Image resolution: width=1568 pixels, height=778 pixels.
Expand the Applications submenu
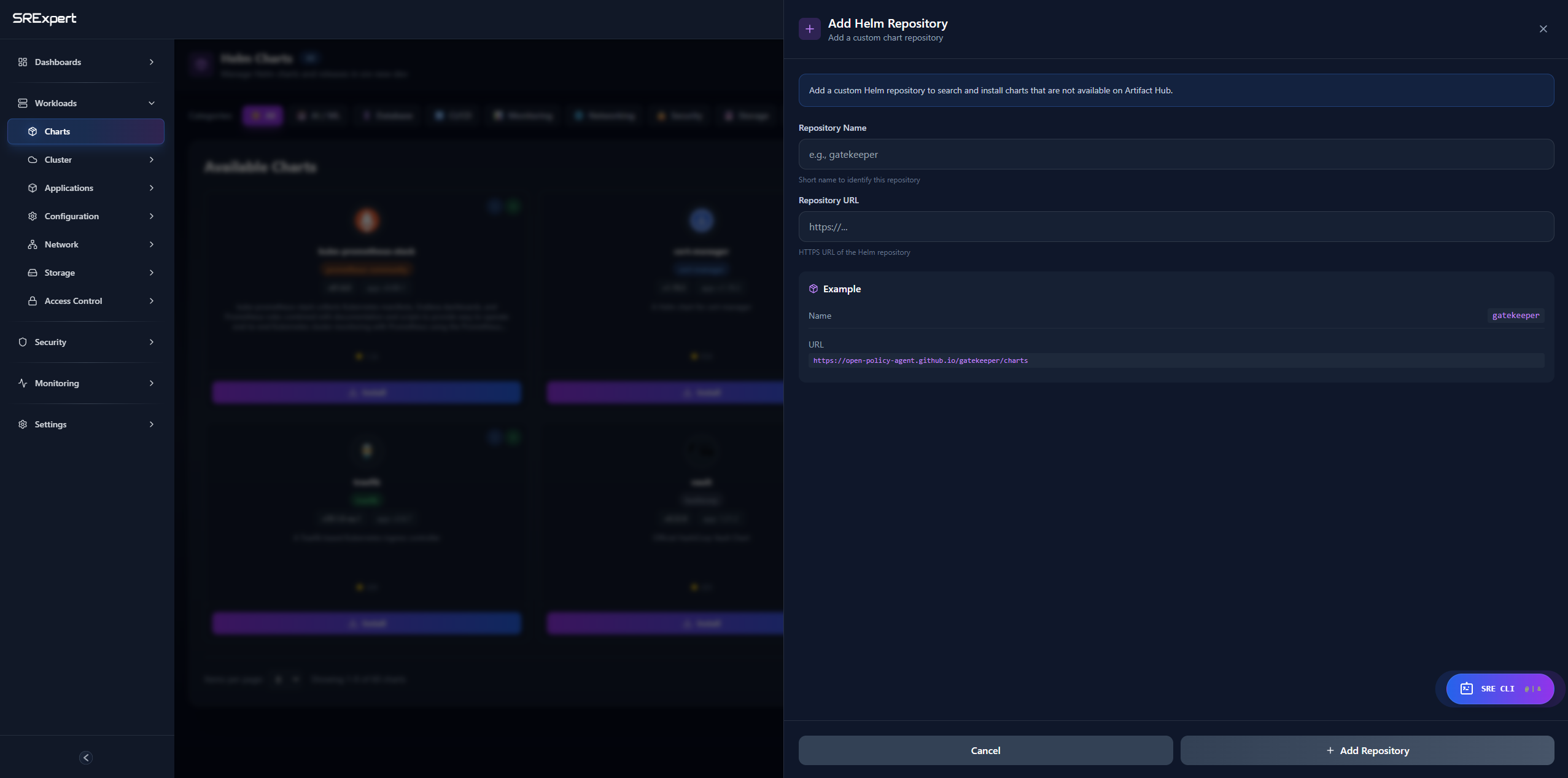pos(86,188)
